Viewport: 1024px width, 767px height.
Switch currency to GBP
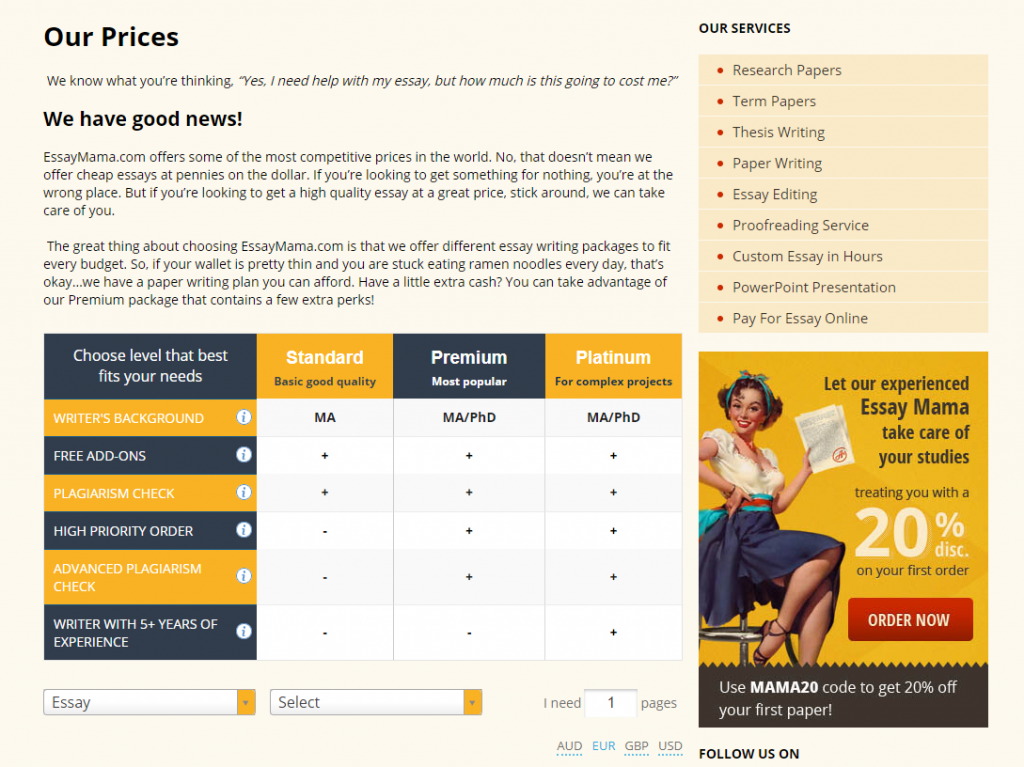point(636,746)
